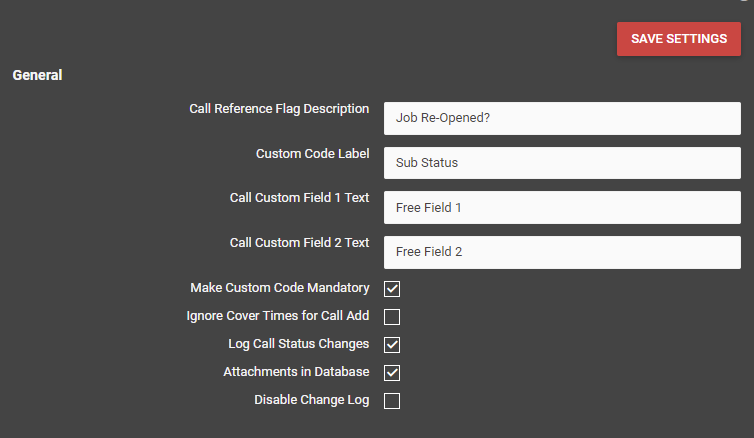Click the Custom Code Label caption
This screenshot has height=438, width=754.
pyautogui.click(x=313, y=154)
